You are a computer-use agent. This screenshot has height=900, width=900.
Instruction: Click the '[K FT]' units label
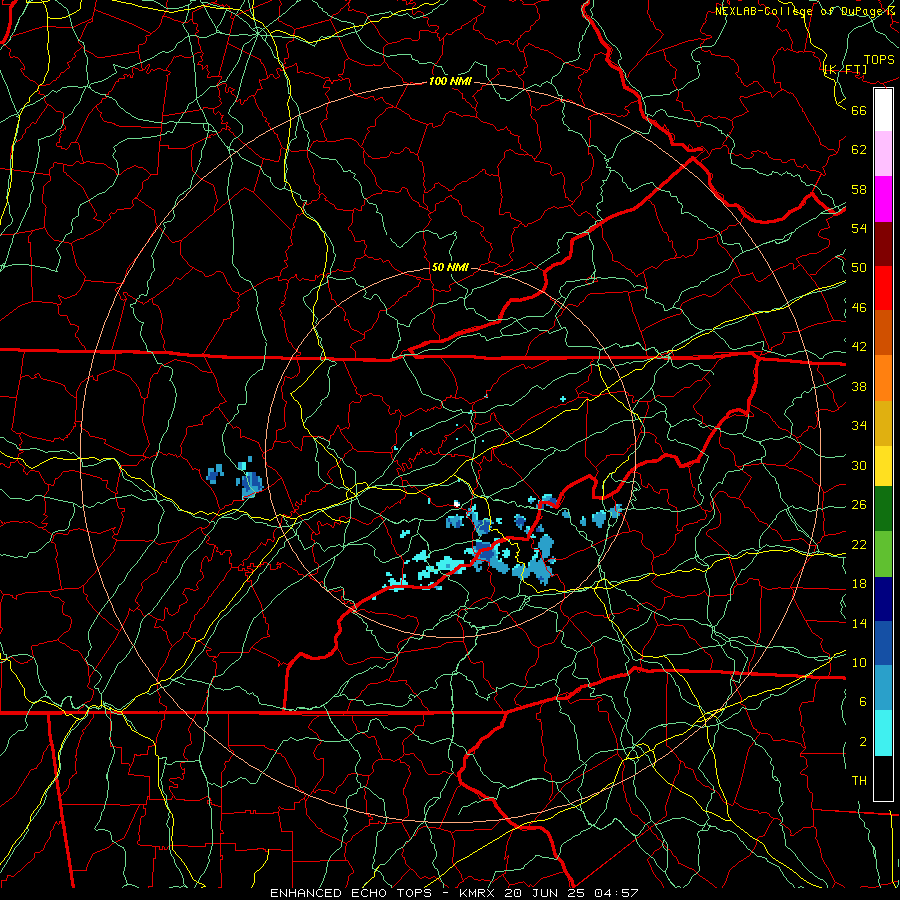tap(845, 69)
